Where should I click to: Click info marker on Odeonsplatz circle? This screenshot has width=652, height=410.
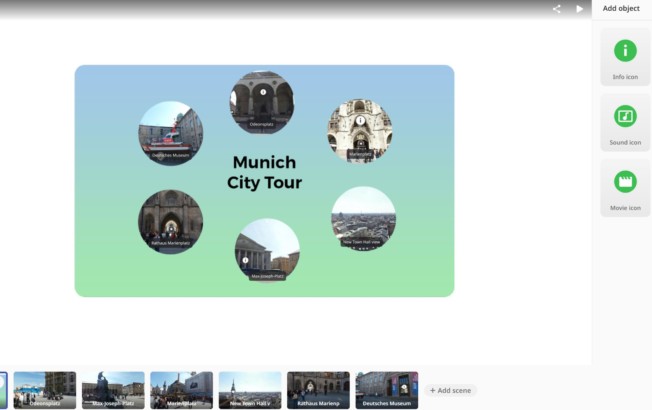click(263, 92)
